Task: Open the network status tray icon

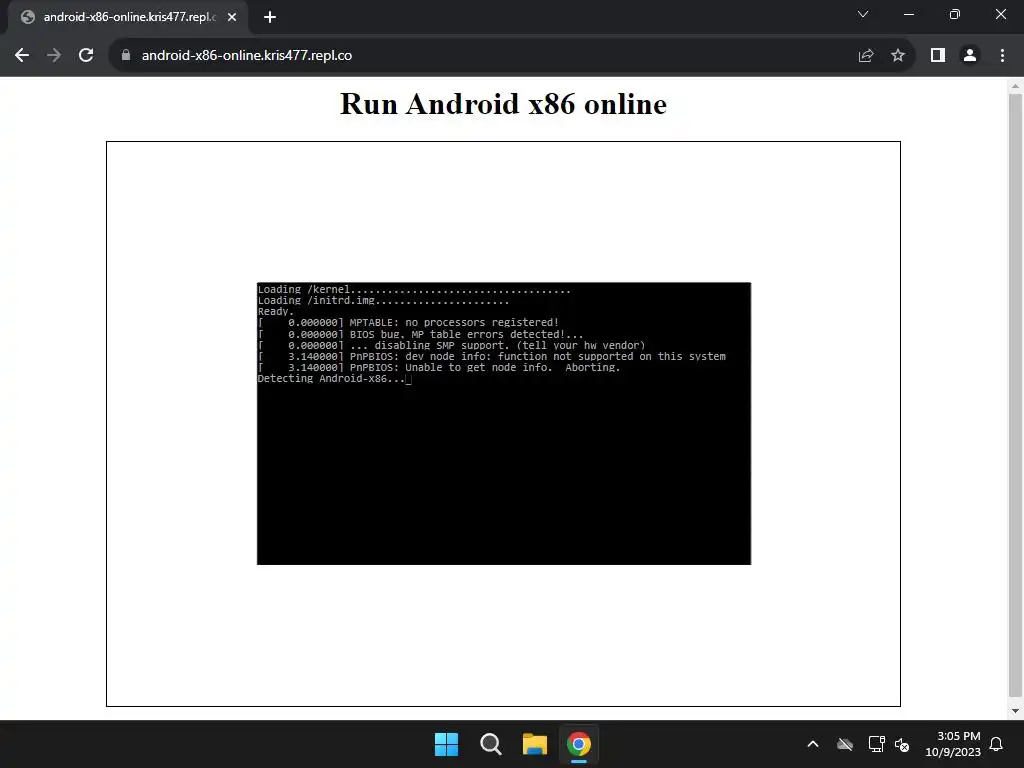Action: click(876, 744)
